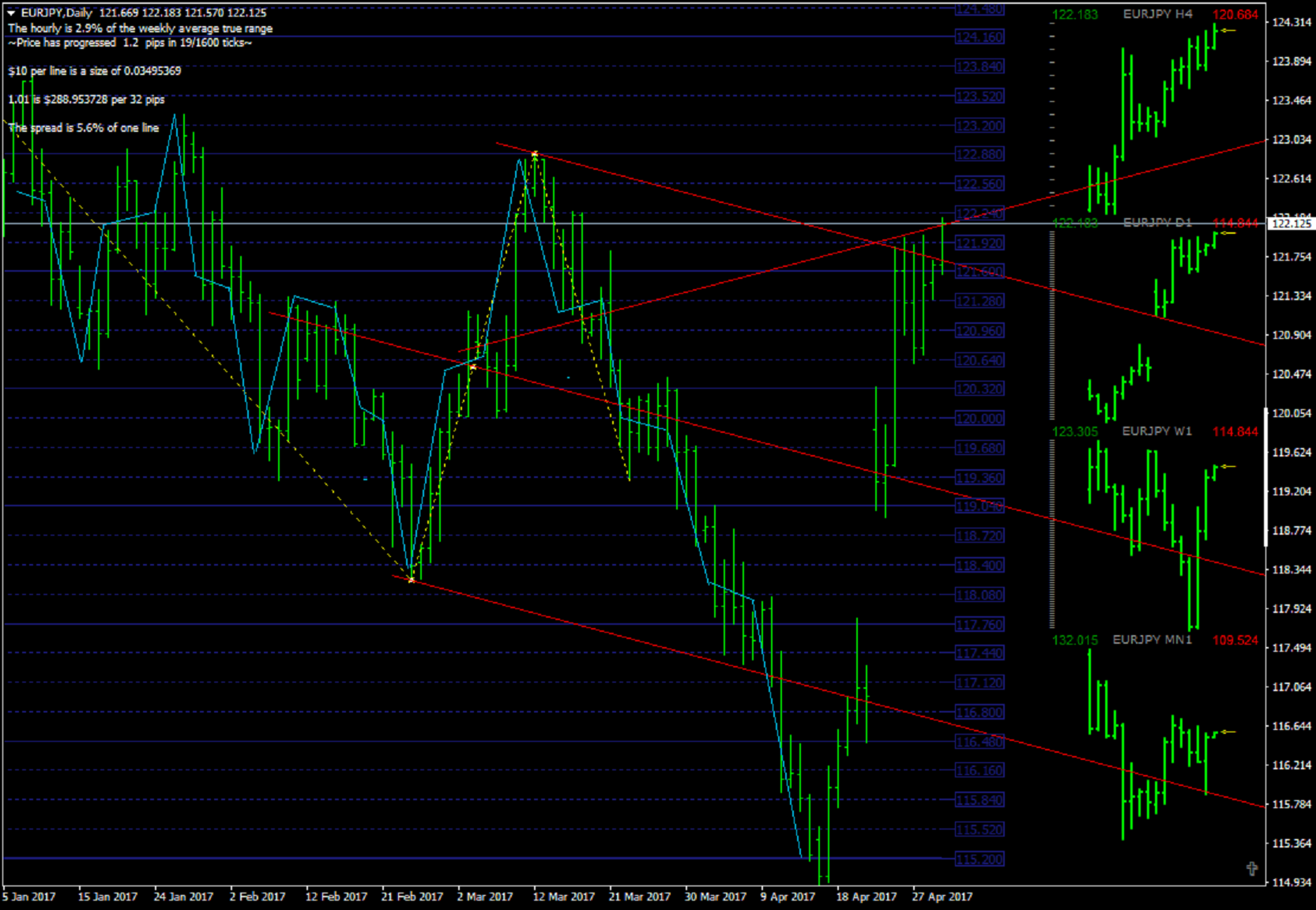
Task: Click the 123.840 grid level label
Action: [x=979, y=66]
